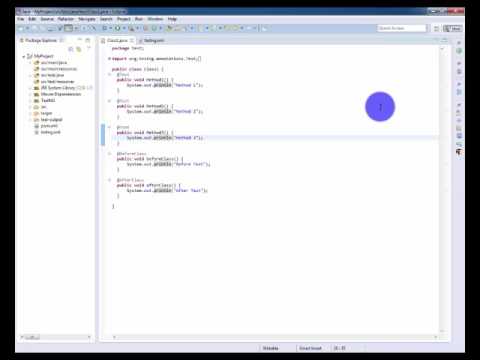Collapse the afterClass method fold

(x=109, y=180)
